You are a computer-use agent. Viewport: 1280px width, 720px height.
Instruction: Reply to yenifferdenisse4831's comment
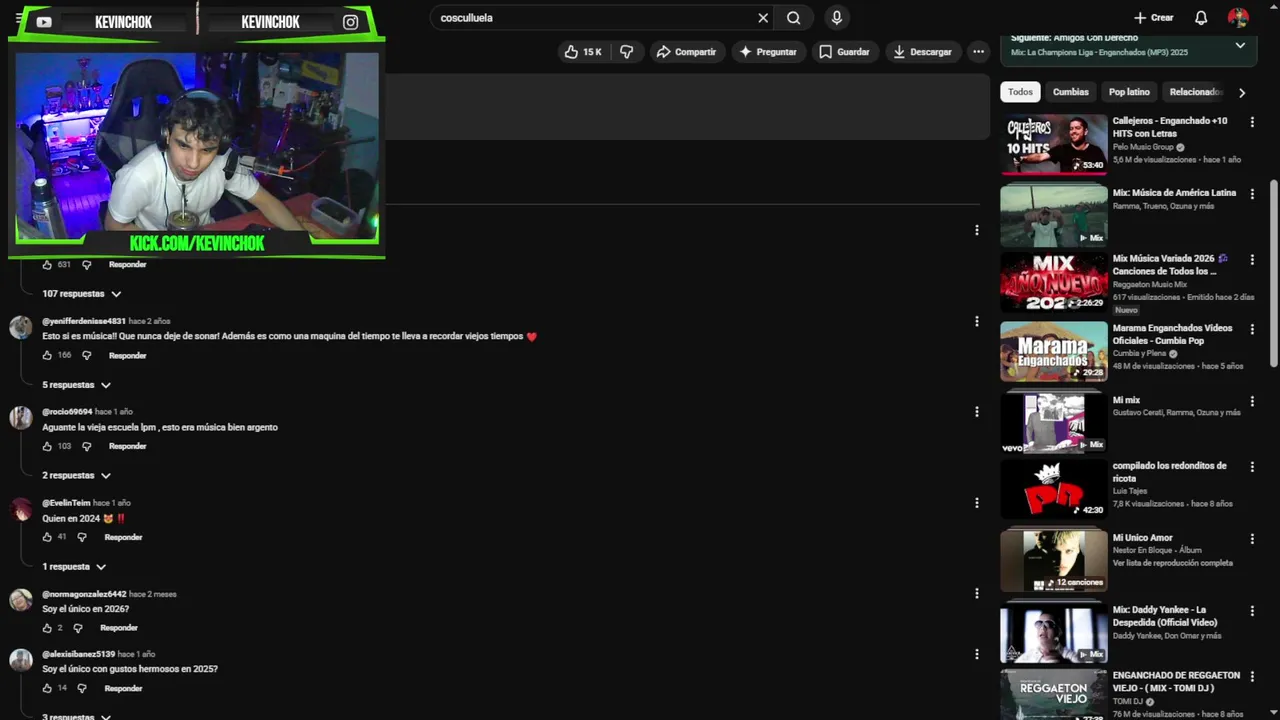[x=127, y=356]
